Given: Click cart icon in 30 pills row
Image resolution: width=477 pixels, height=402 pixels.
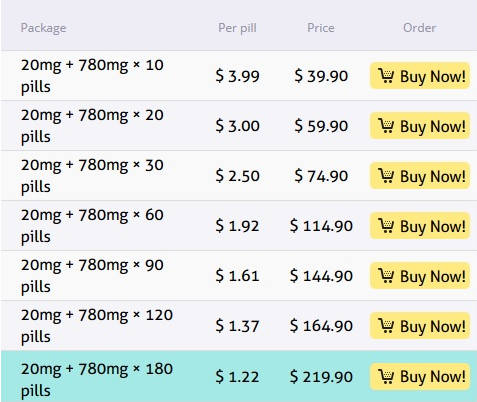Looking at the screenshot, I should coord(386,176).
